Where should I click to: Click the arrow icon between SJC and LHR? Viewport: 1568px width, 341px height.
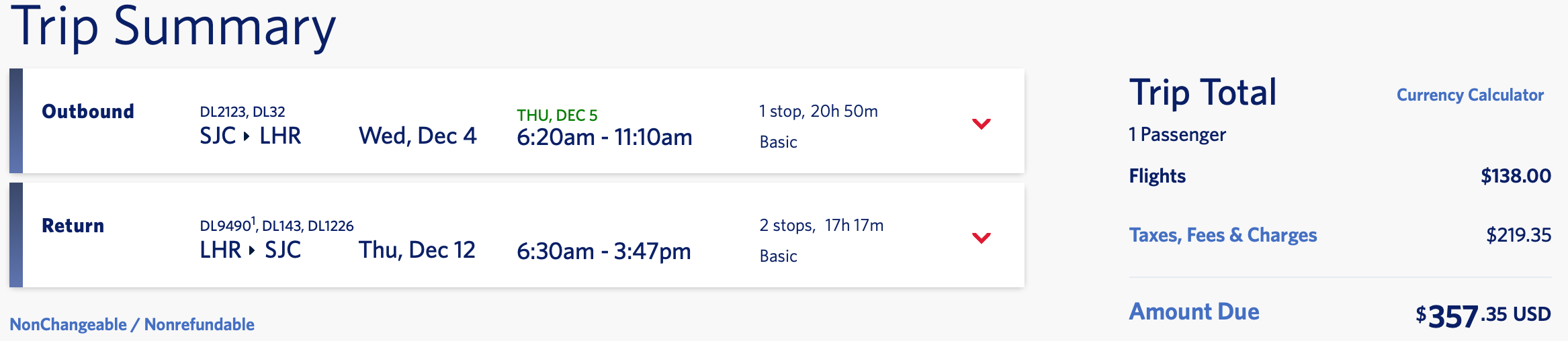click(247, 136)
